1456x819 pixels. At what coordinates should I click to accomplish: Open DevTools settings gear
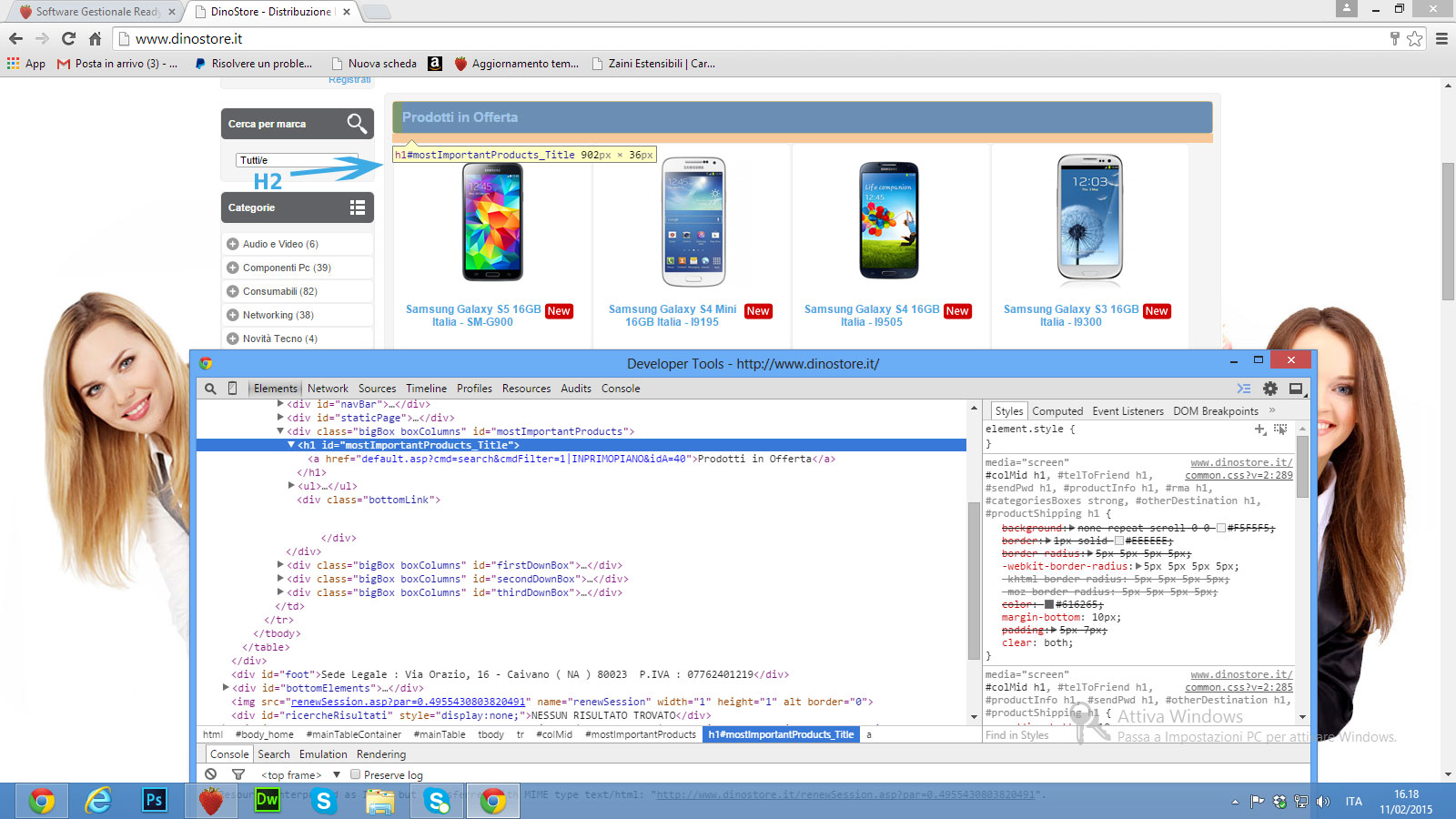tap(1270, 389)
